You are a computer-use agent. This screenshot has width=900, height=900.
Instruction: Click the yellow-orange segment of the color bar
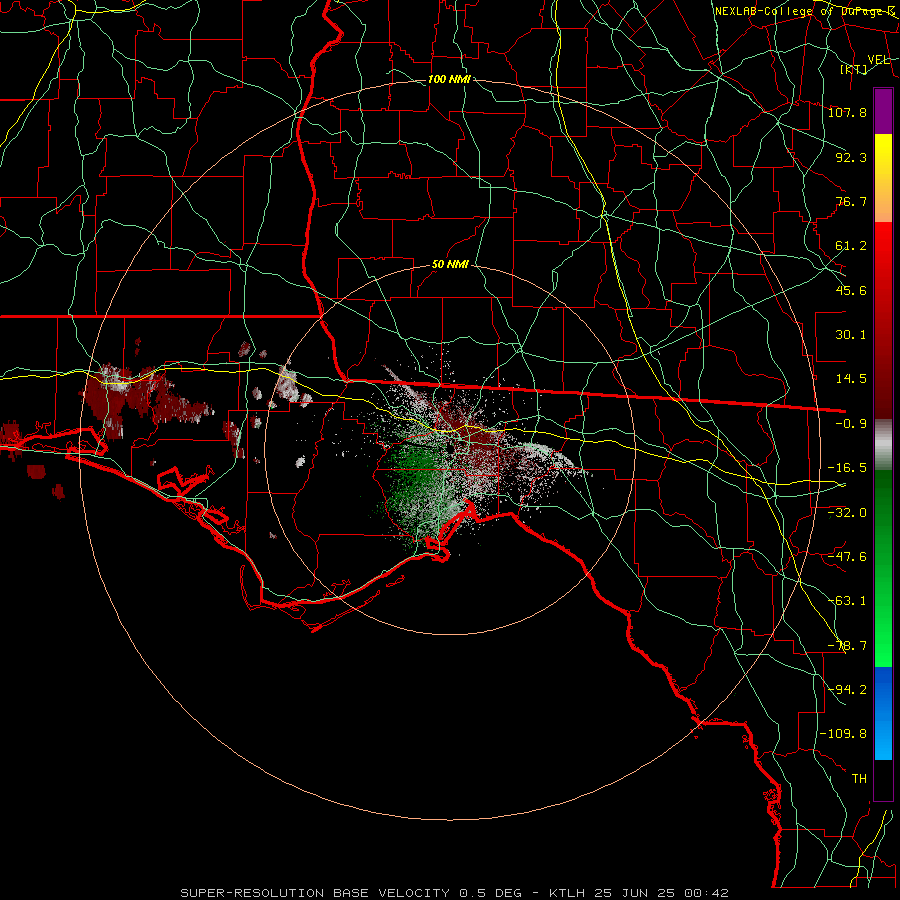point(883,178)
